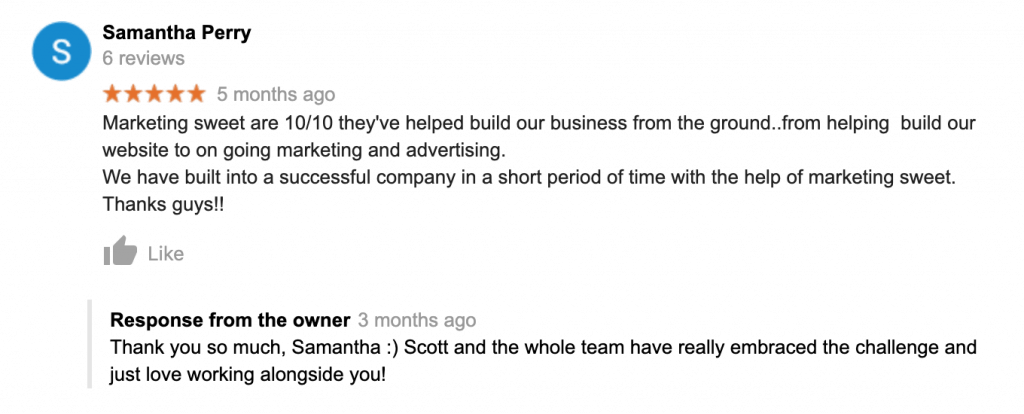Click Samantha Perry's blue S avatar
The image size is (1024, 414).
(x=59, y=51)
